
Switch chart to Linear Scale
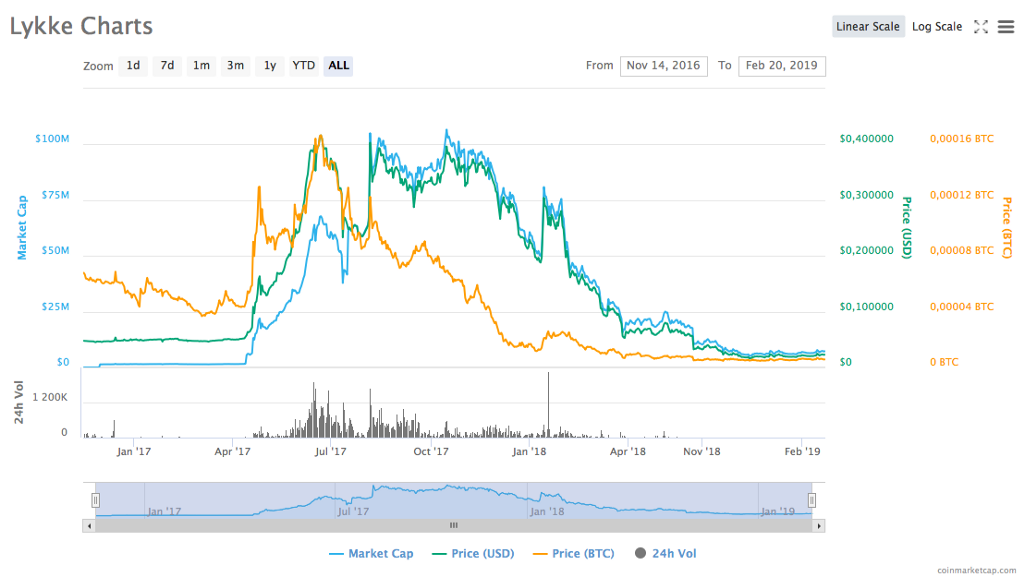[x=868, y=27]
